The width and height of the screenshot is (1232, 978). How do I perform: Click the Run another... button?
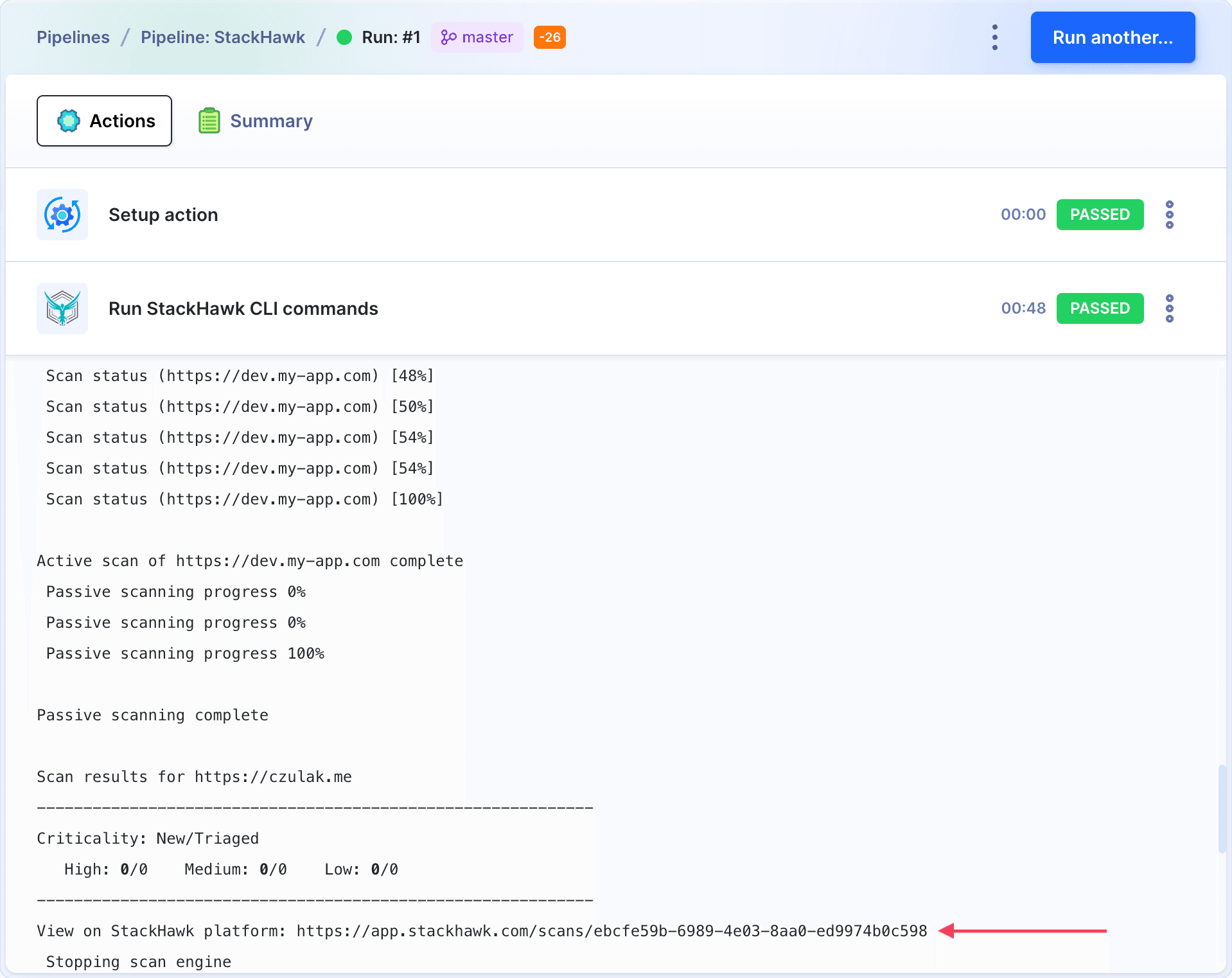click(x=1113, y=37)
